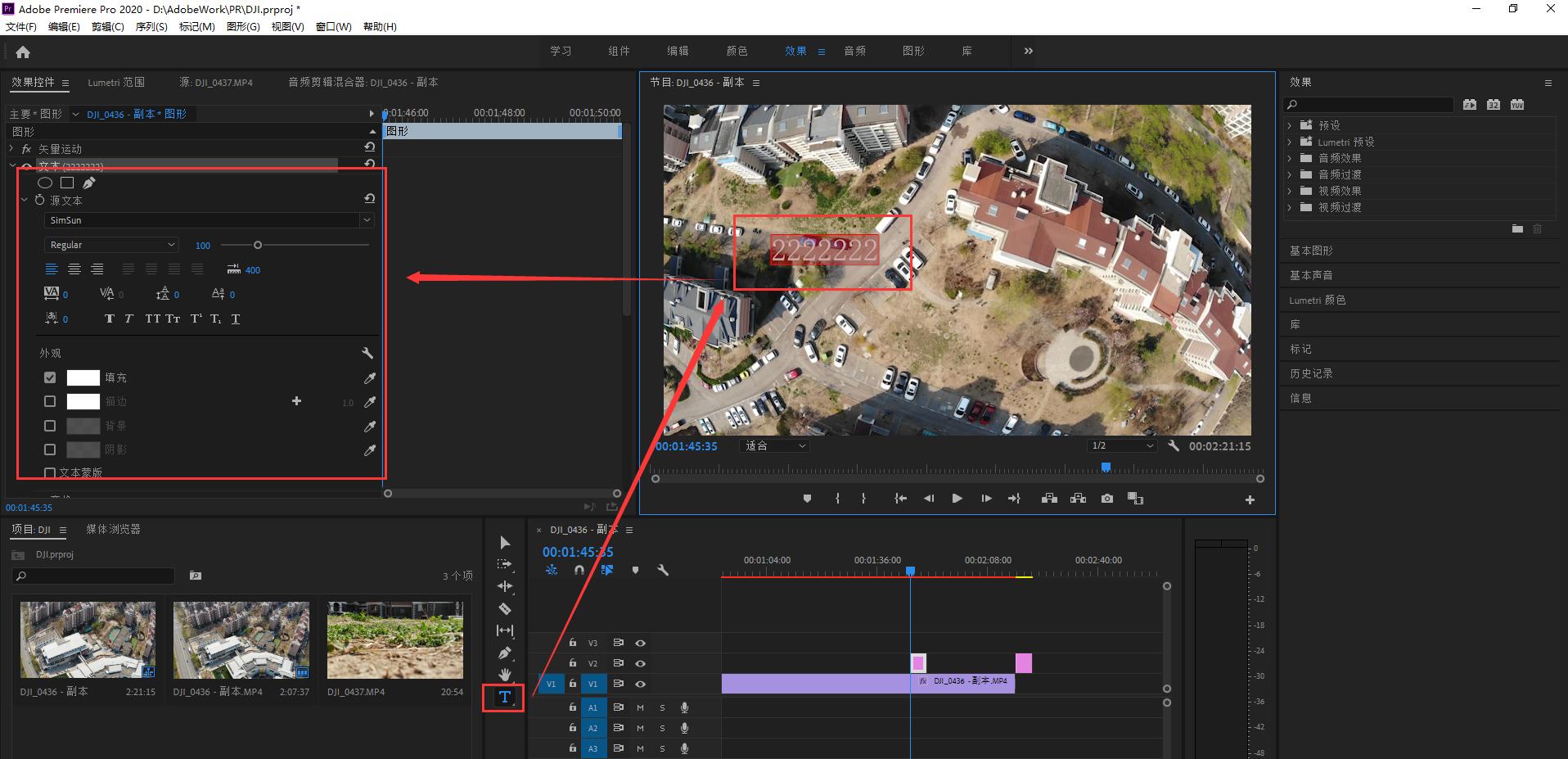
Task: Uncheck the fill (填充) checkbox
Action: point(50,377)
